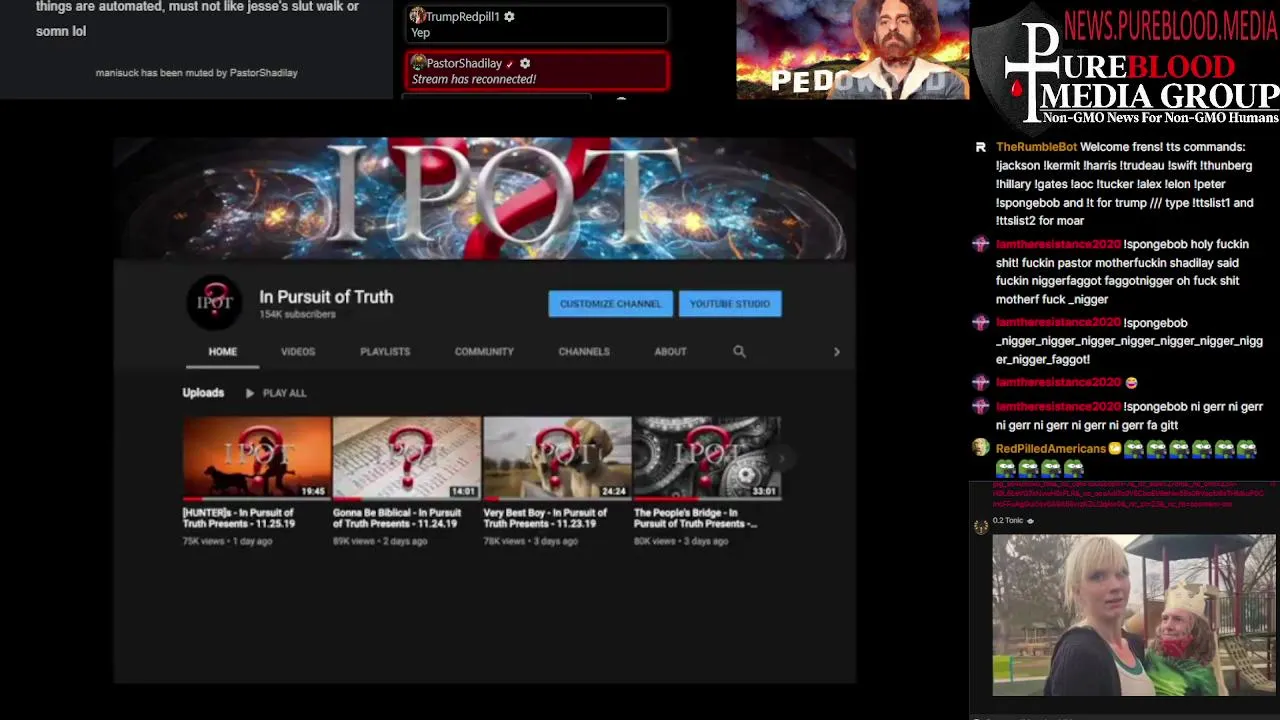Click the CUSTOMIZE CHANNEL button
The width and height of the screenshot is (1280, 720).
(x=610, y=304)
